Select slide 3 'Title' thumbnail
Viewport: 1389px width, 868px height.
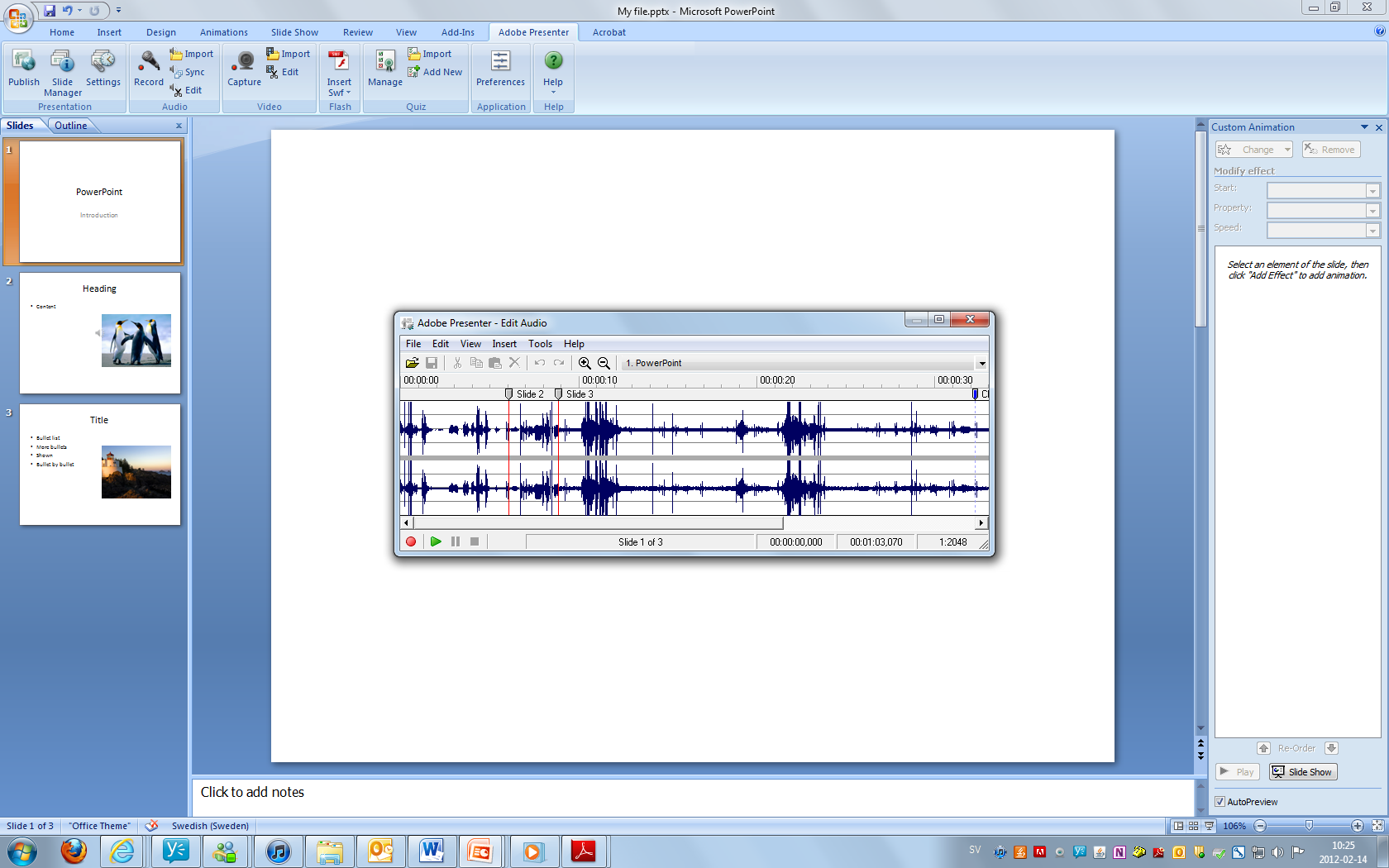tap(100, 465)
